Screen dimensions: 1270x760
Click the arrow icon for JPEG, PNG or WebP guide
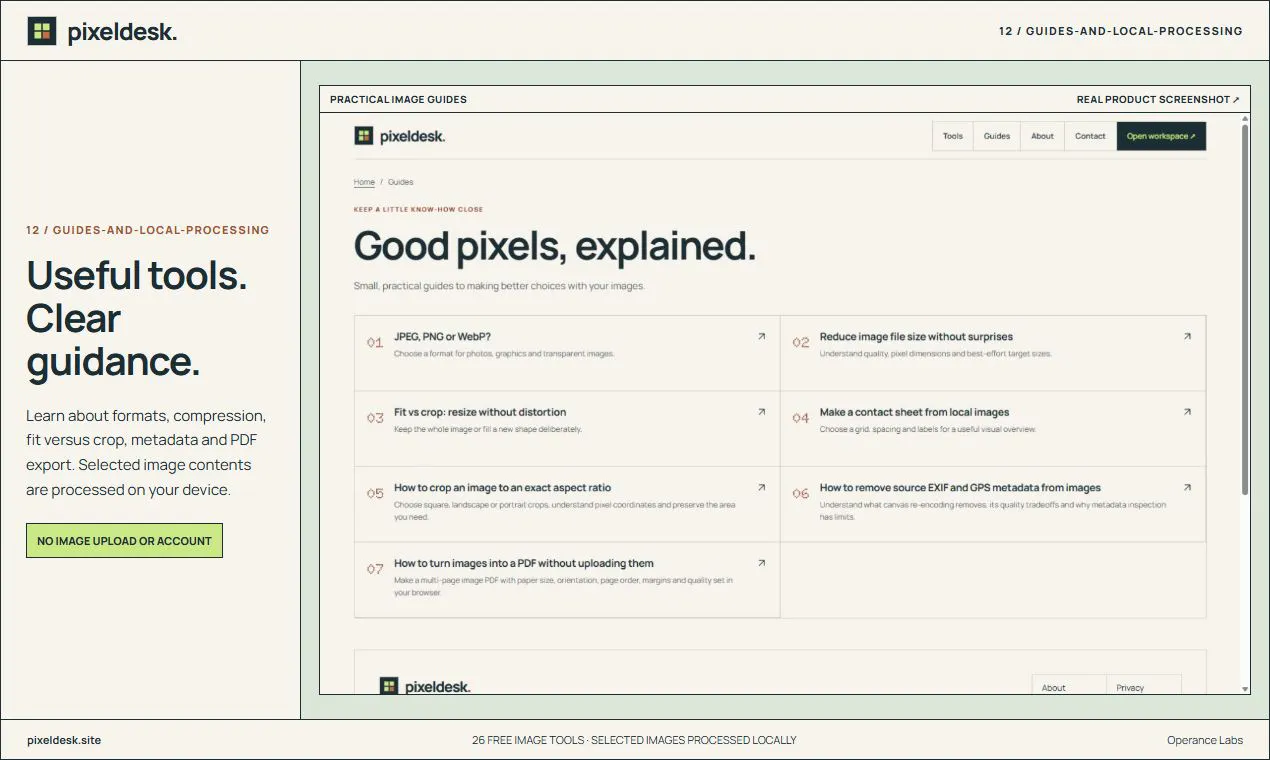click(761, 336)
